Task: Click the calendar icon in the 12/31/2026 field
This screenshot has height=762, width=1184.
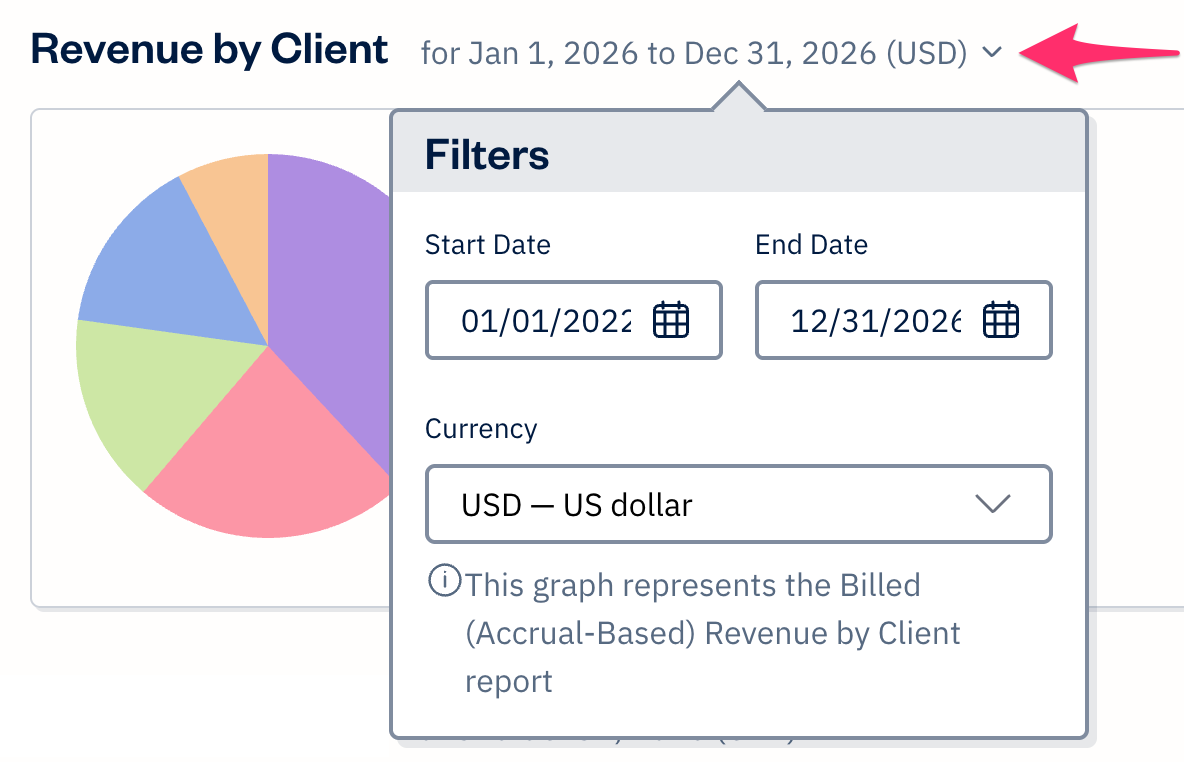Action: coord(1002,320)
